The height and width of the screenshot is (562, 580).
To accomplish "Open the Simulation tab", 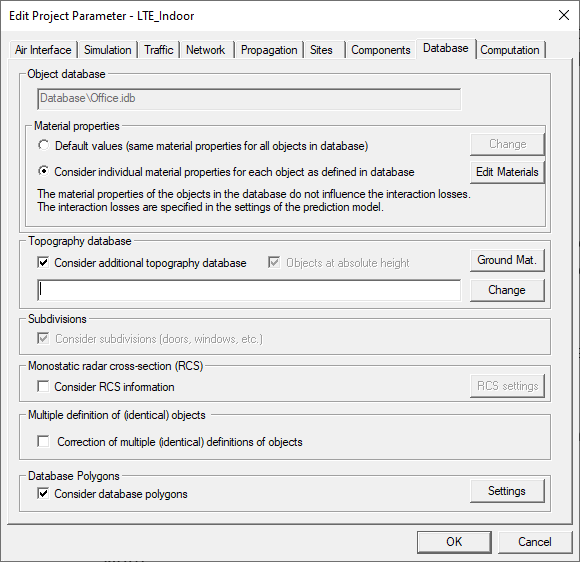I will coord(108,50).
